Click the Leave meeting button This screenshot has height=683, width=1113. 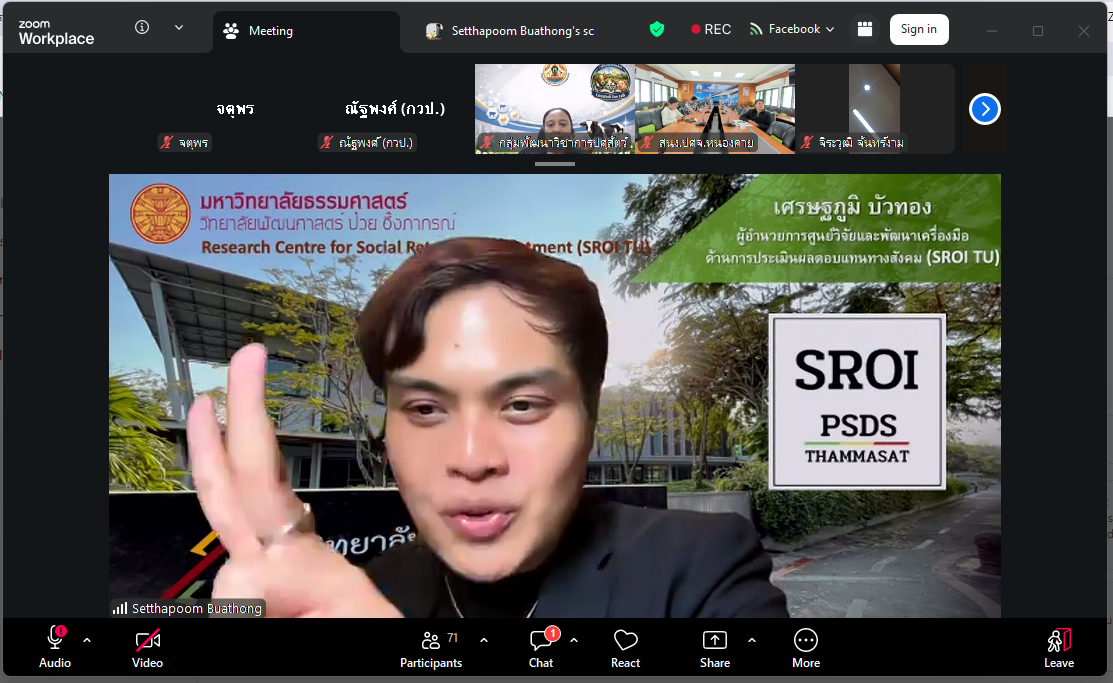1059,648
